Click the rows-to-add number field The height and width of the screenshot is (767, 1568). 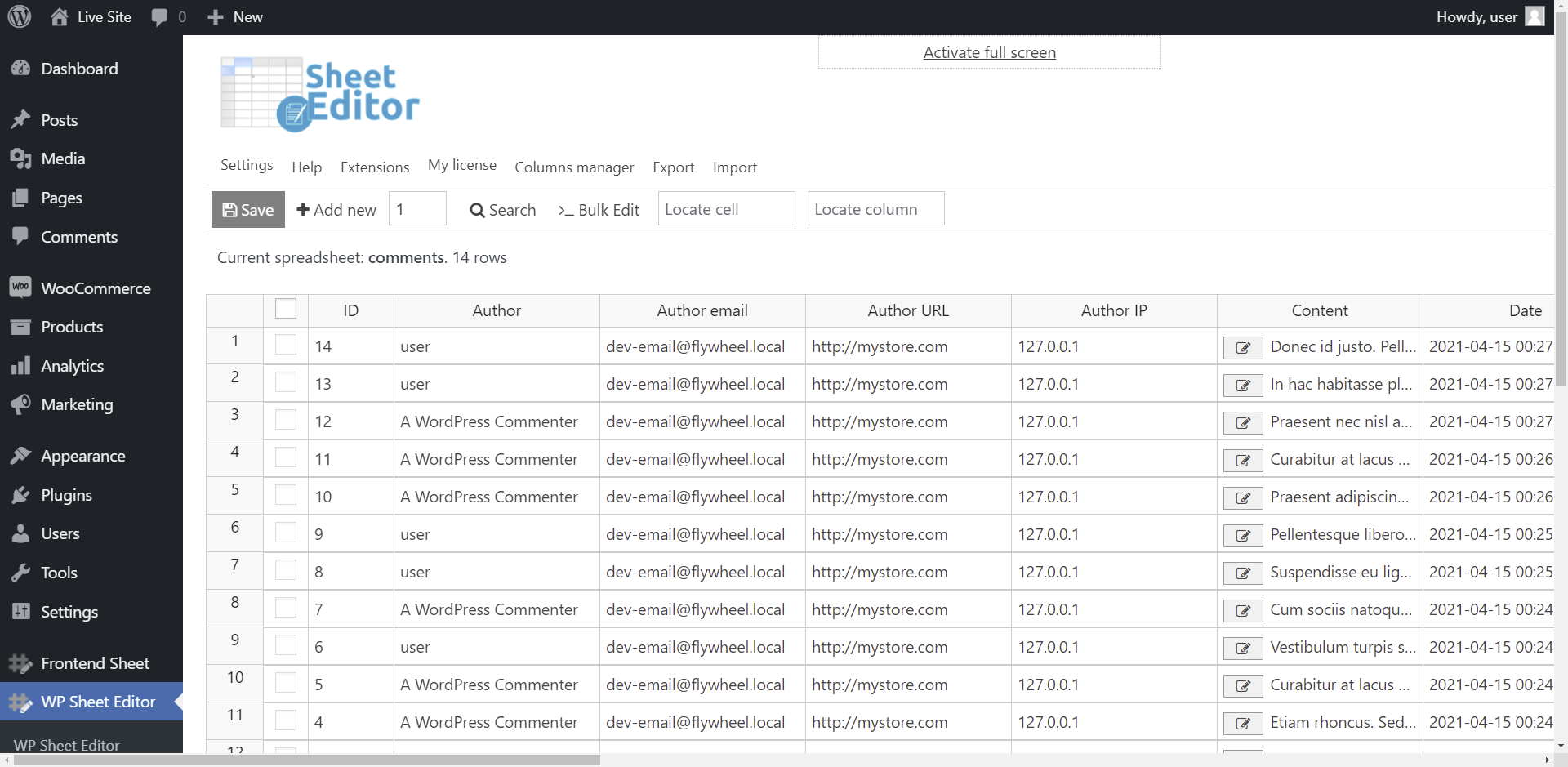(418, 209)
